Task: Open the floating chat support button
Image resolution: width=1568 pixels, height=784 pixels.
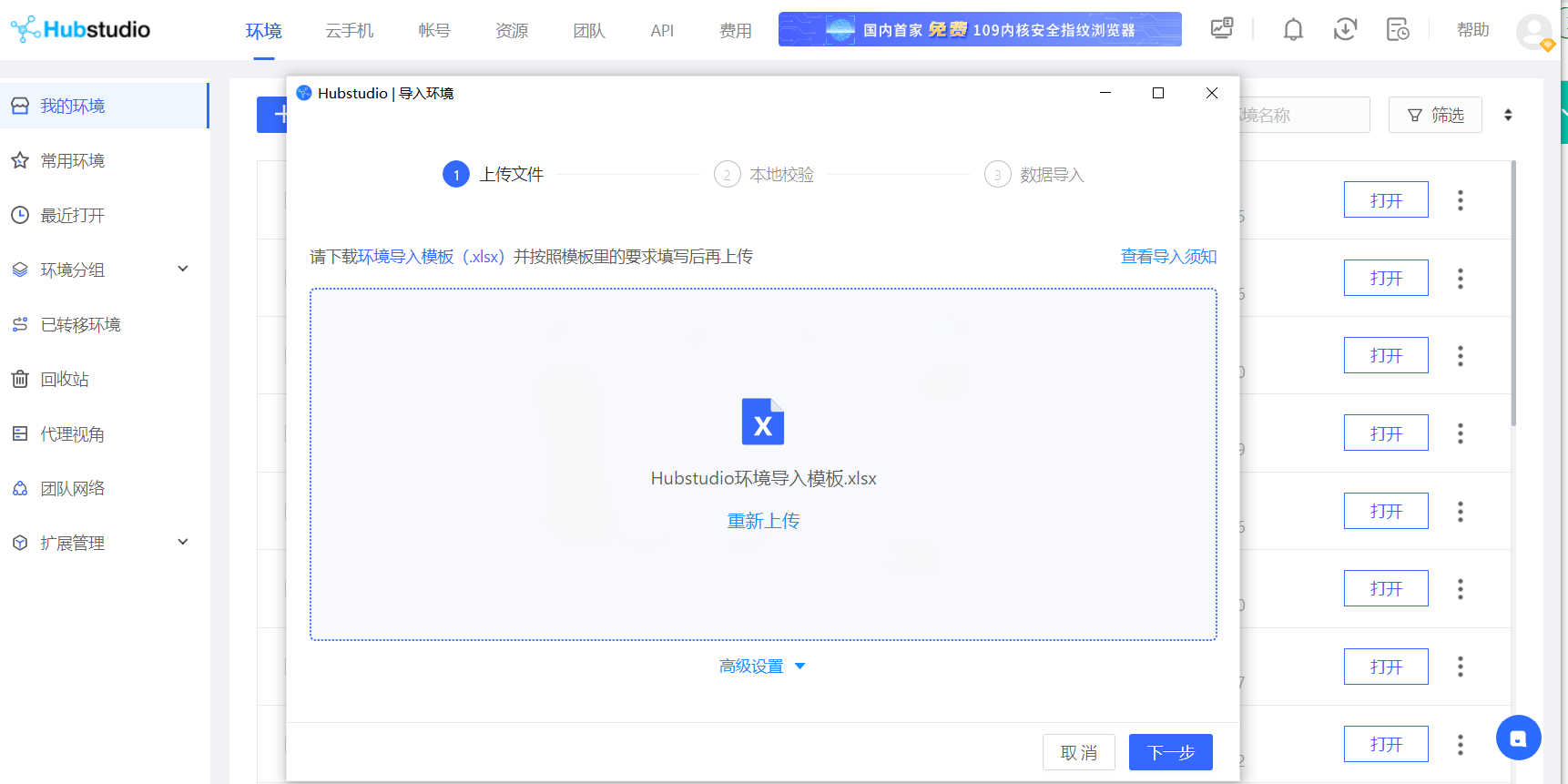Action: point(1518,738)
